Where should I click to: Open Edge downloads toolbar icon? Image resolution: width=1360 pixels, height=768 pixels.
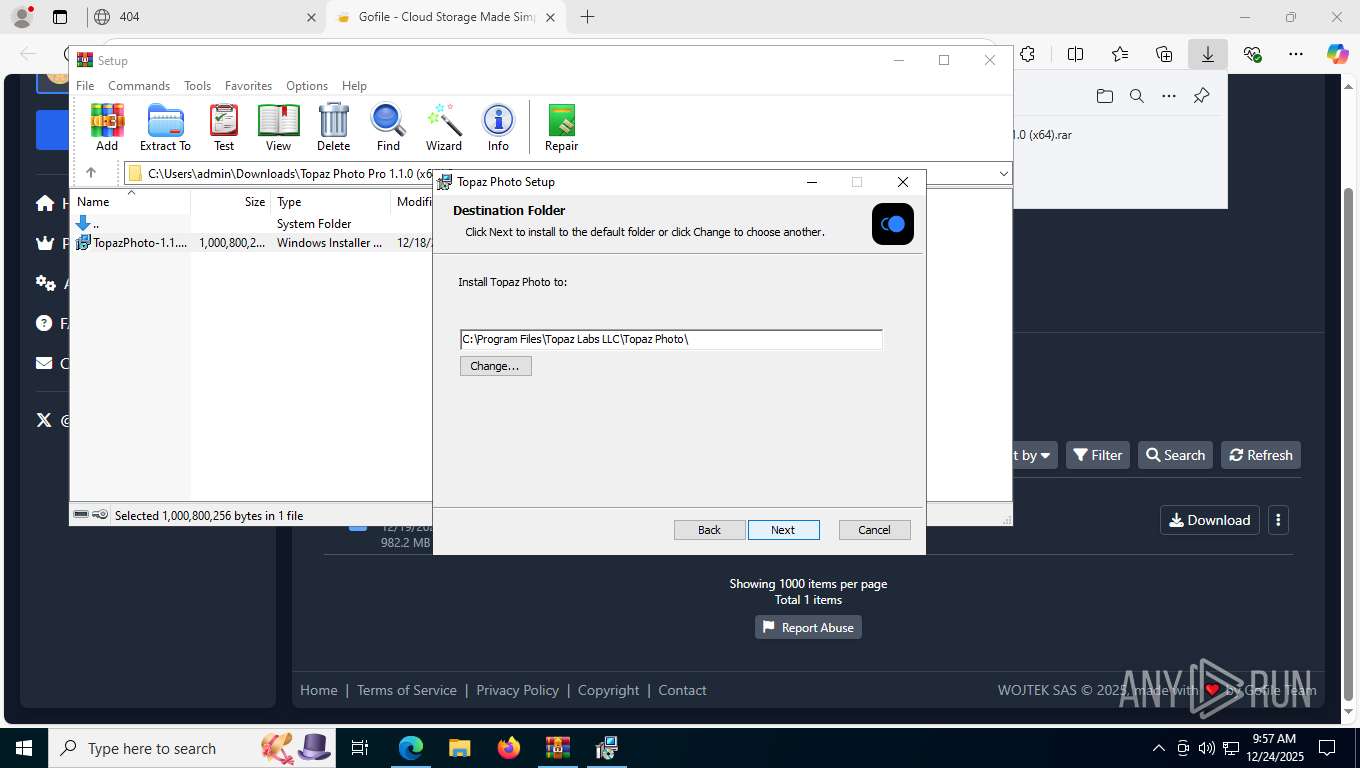pos(1208,54)
